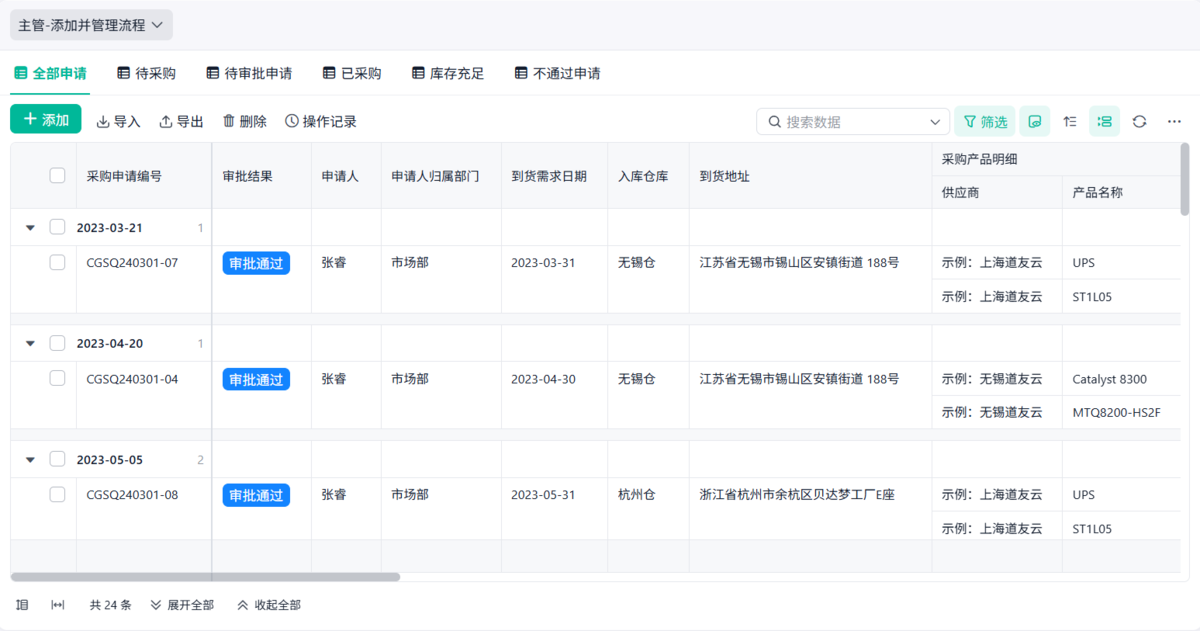1200x631 pixels.
Task: Click the 入库仓库 column header
Action: tap(647, 176)
